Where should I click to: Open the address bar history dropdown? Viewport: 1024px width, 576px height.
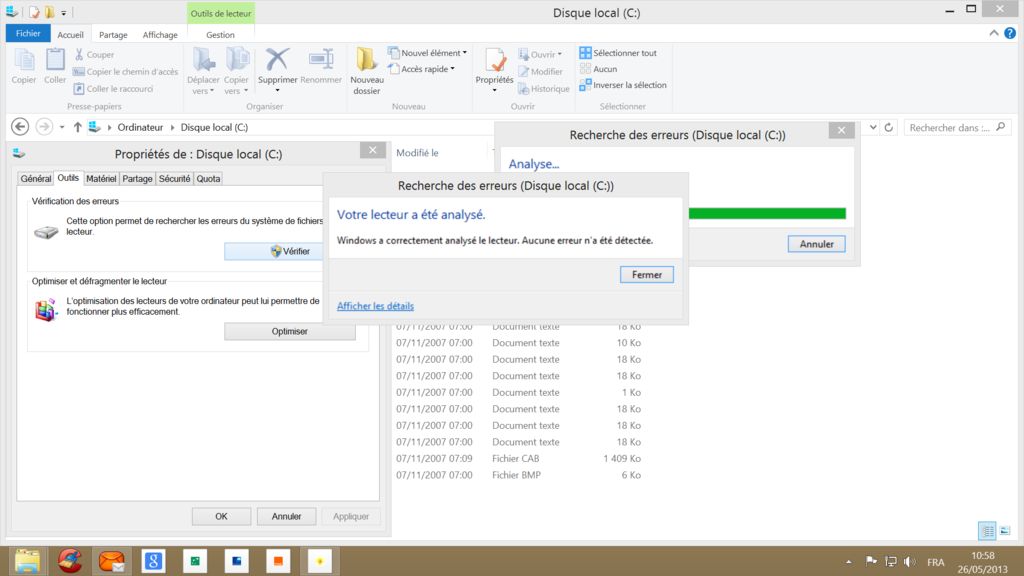pyautogui.click(x=873, y=128)
